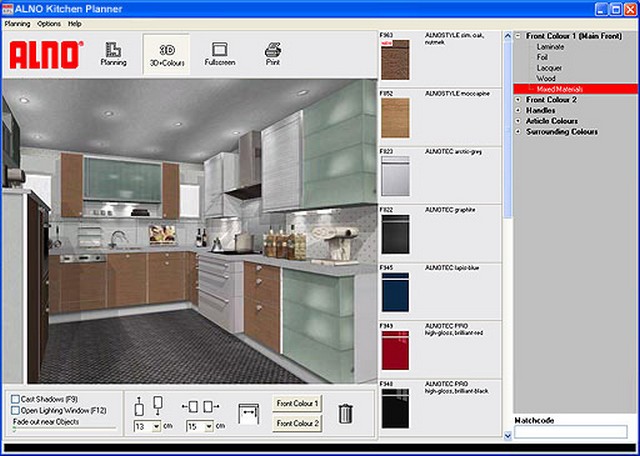Click the Surrounding Colours tree label

pyautogui.click(x=562, y=131)
